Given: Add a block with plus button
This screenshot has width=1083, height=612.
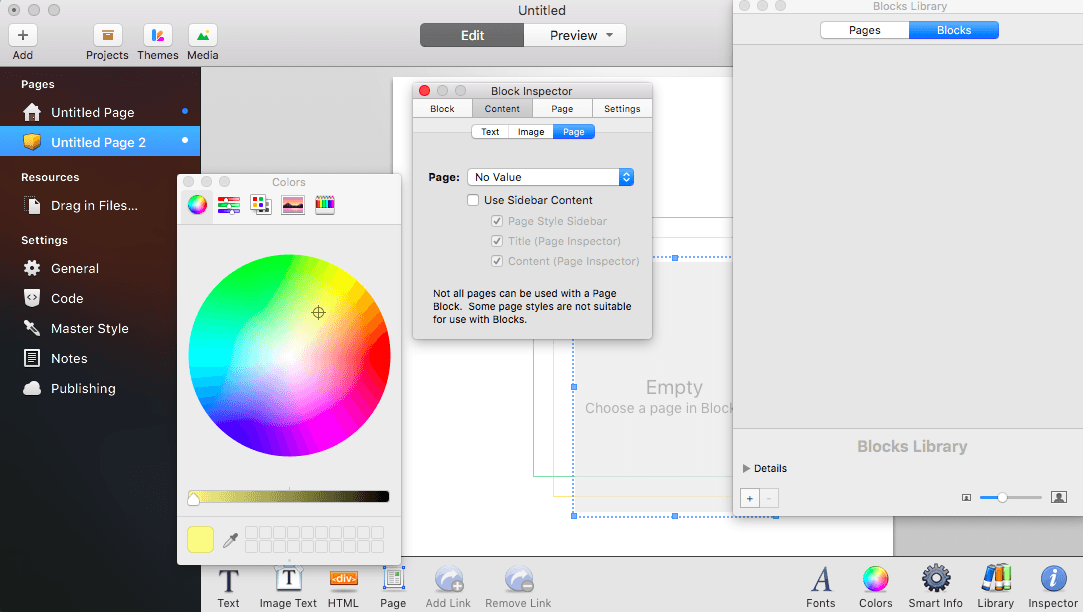Looking at the screenshot, I should (750, 498).
